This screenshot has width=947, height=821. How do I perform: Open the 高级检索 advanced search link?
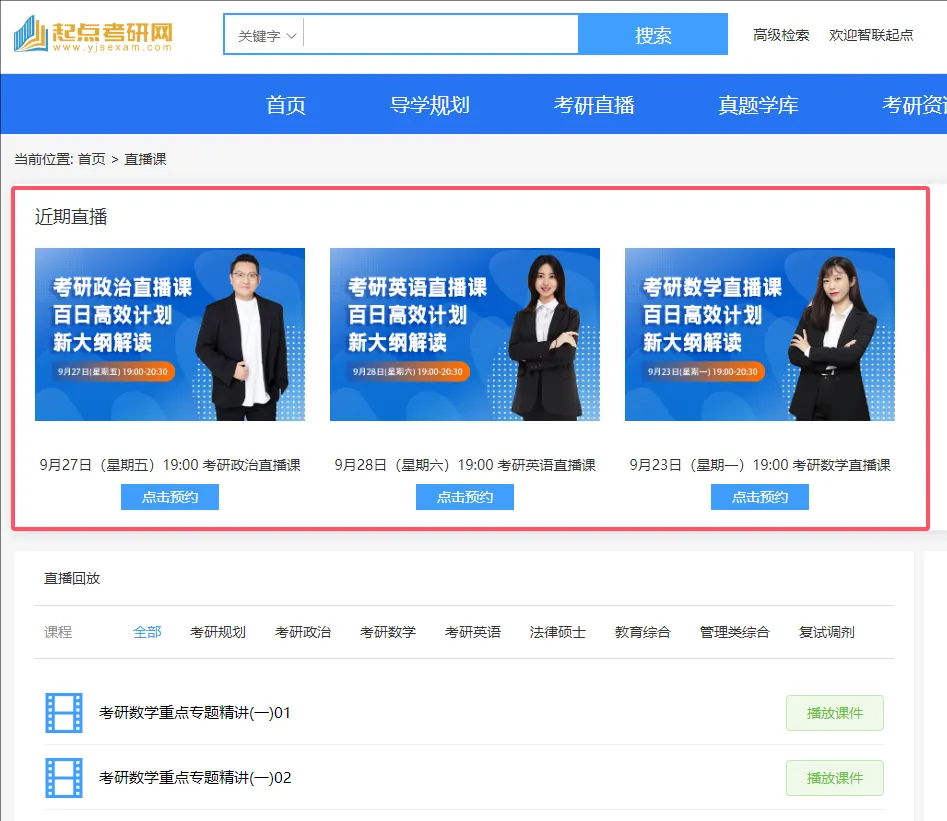[x=781, y=35]
